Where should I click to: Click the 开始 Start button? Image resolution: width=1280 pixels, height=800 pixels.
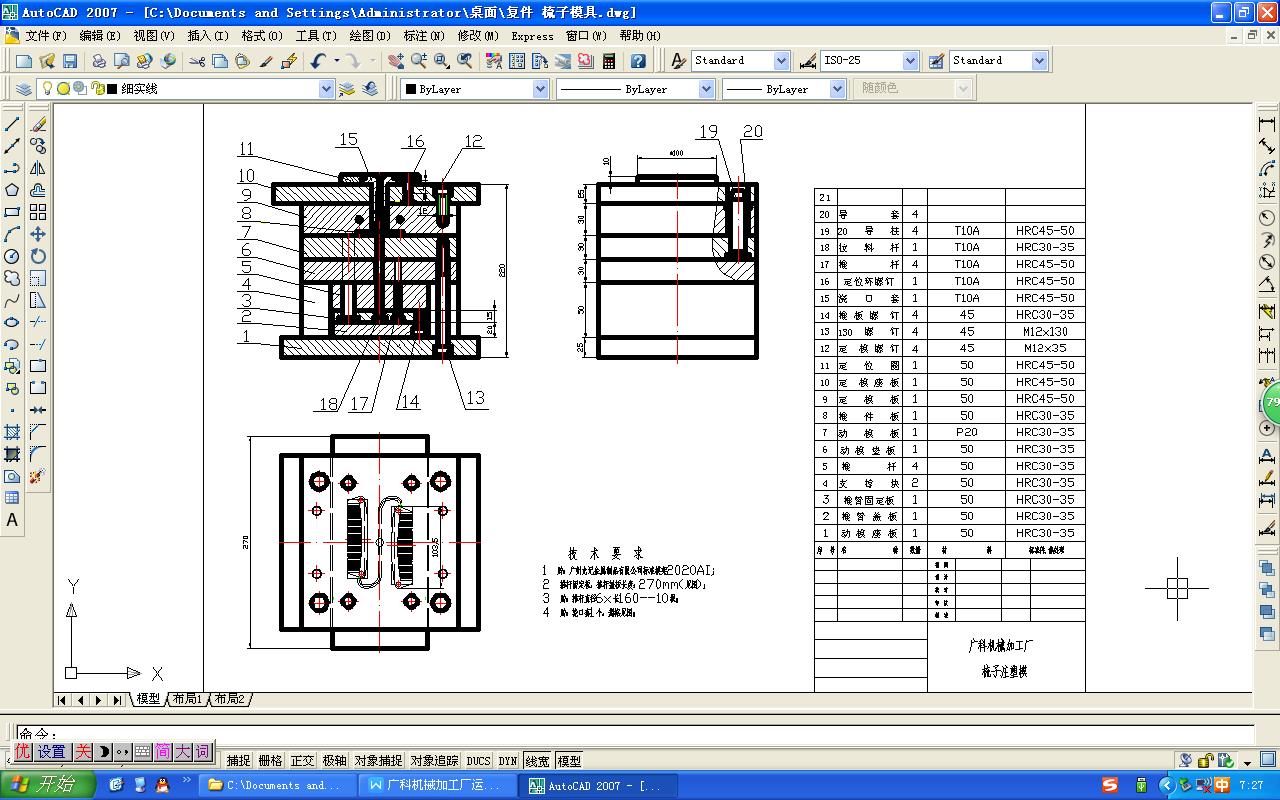(x=48, y=785)
